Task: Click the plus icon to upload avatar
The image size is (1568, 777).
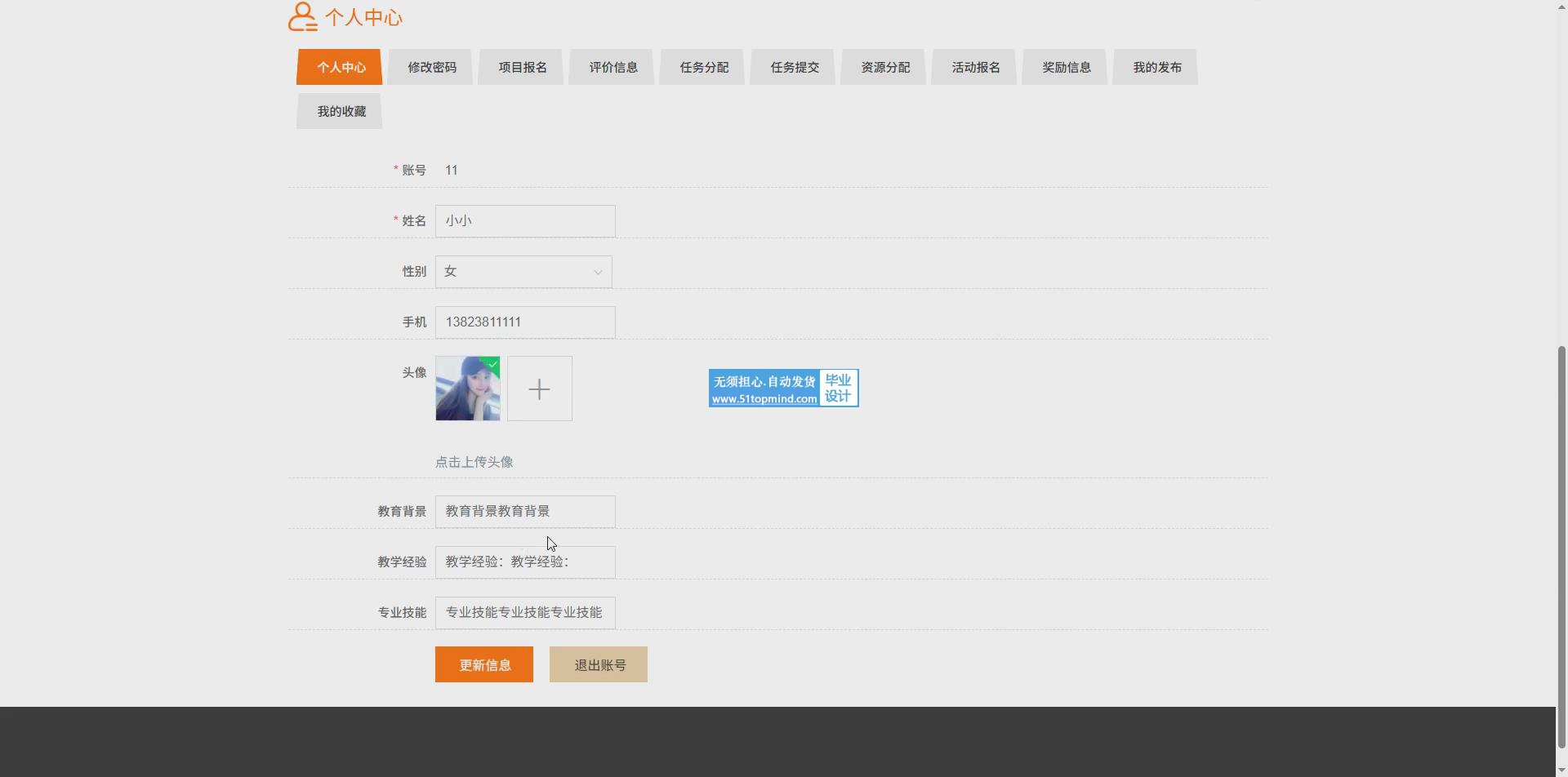Action: pos(539,388)
